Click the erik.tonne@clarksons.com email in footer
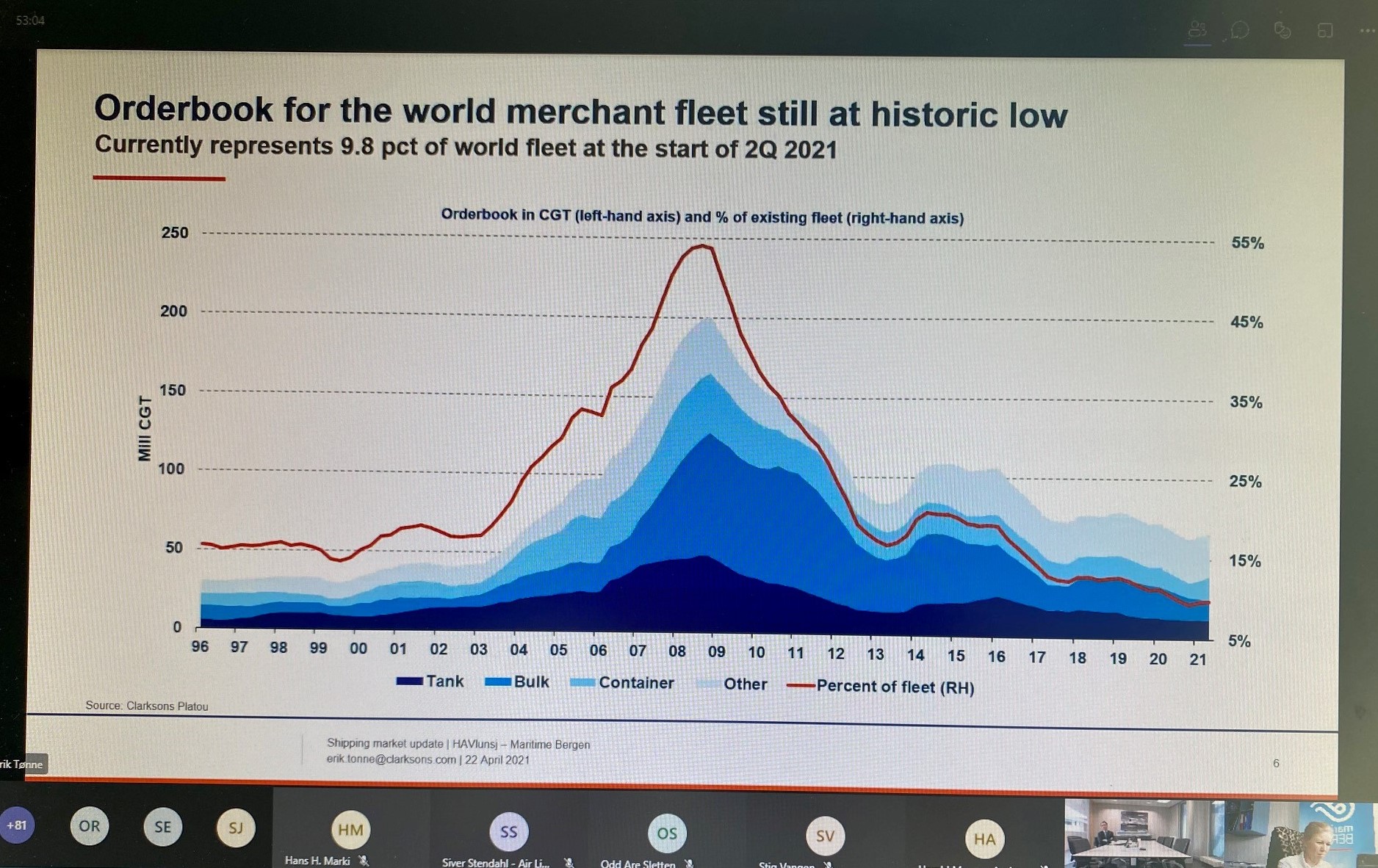 391,759
